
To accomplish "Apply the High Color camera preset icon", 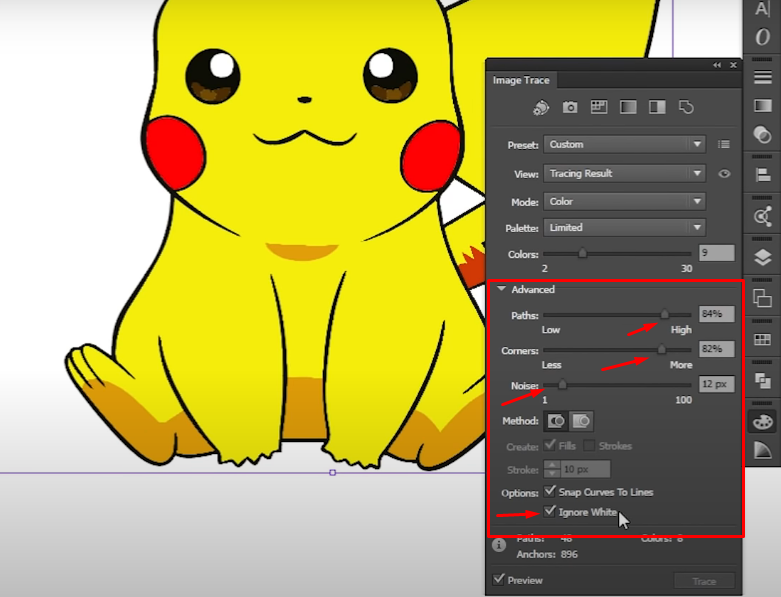I will 570,107.
